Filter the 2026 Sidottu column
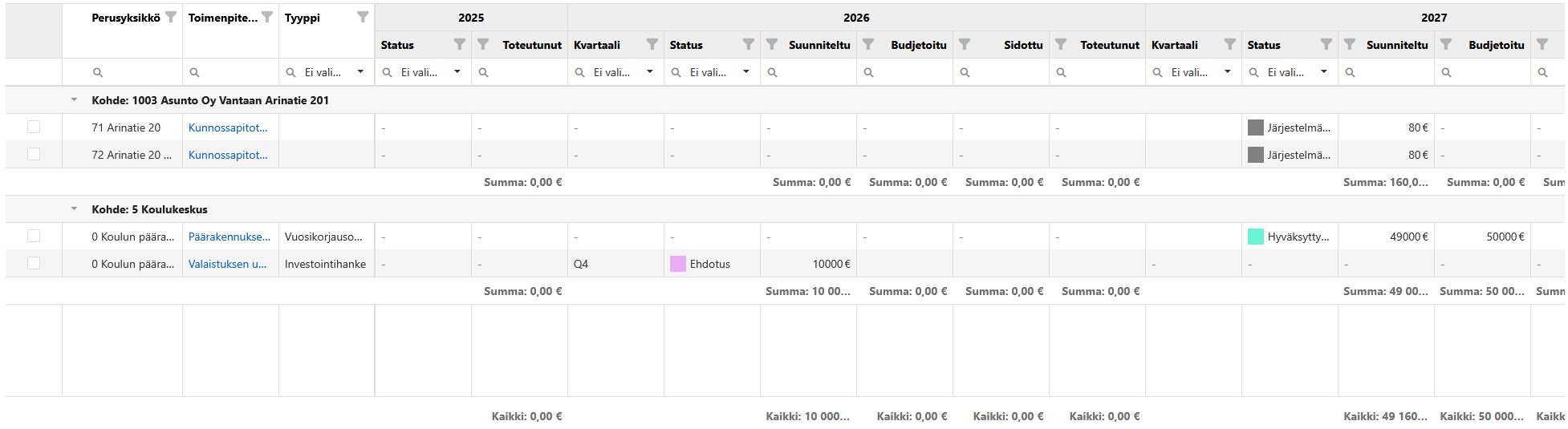 pyautogui.click(x=965, y=44)
